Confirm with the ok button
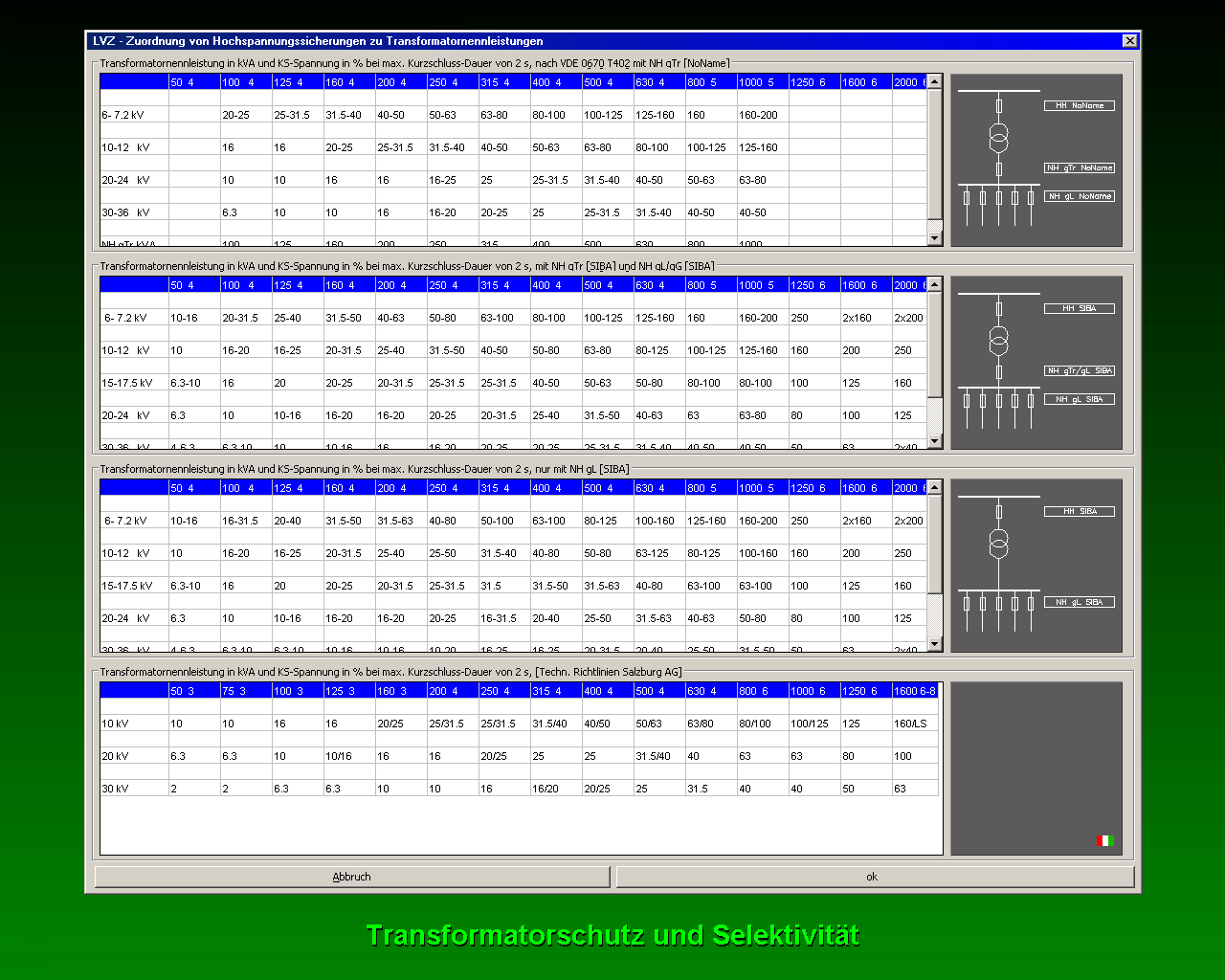This screenshot has width=1225, height=980. [875, 877]
